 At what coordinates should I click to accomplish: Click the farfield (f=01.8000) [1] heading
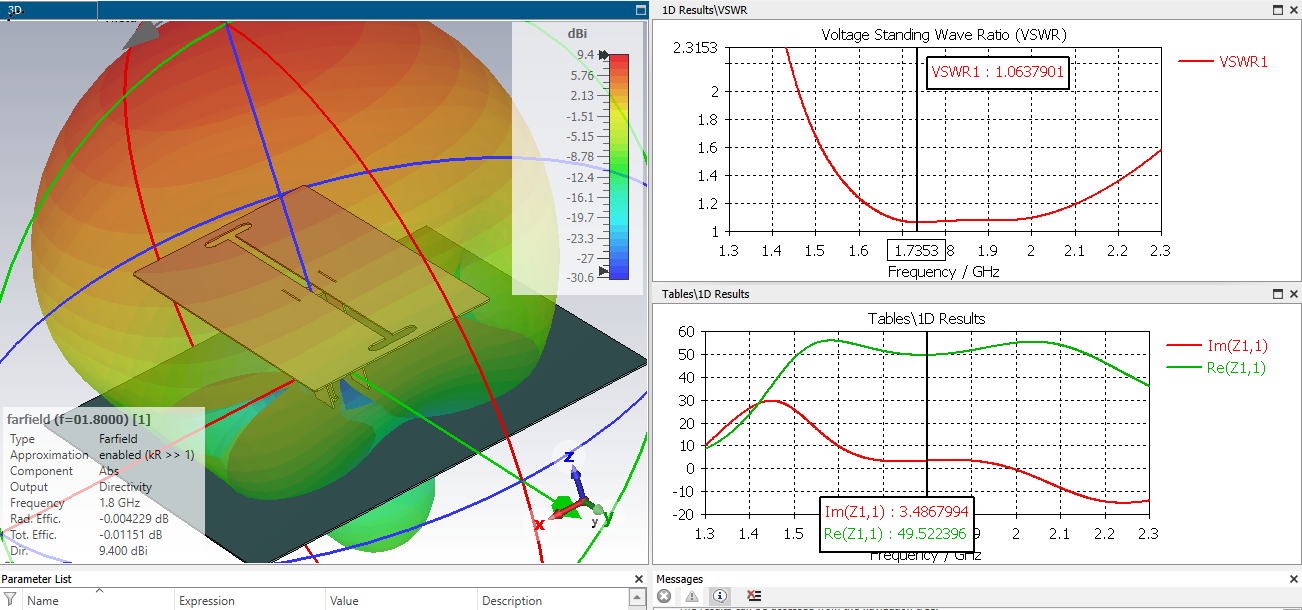[79, 419]
